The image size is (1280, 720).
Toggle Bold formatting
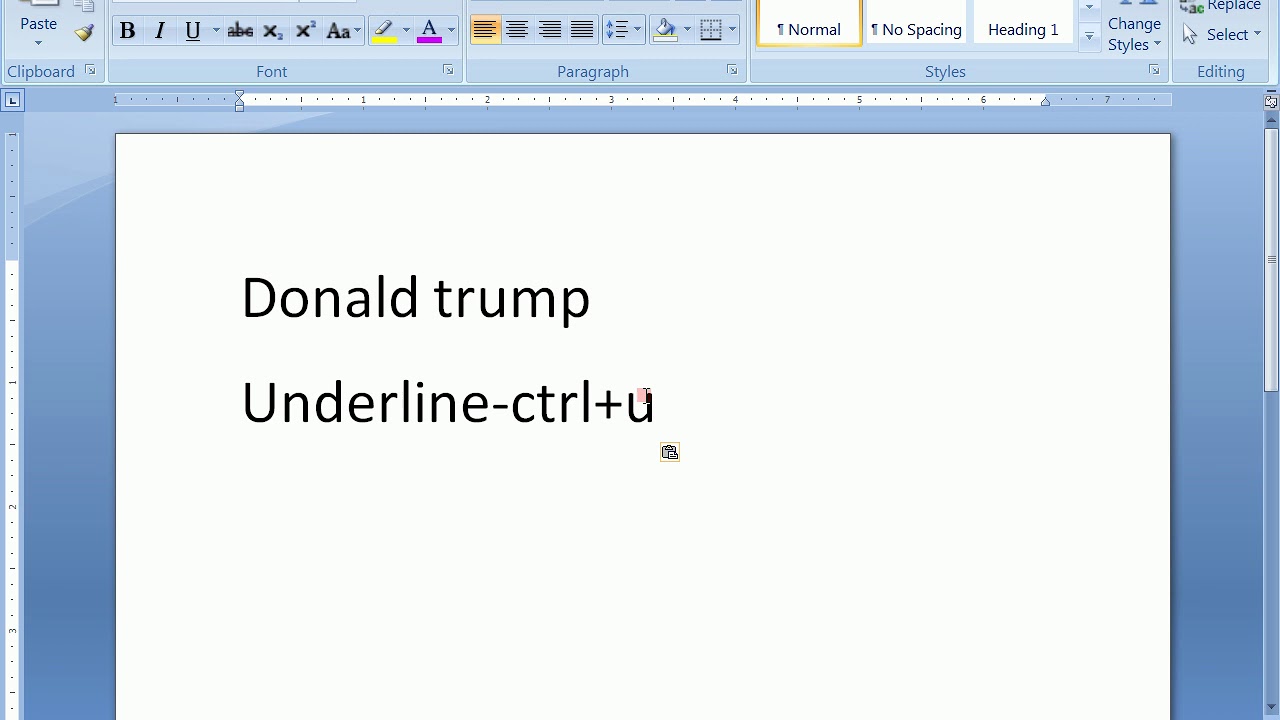coord(127,31)
